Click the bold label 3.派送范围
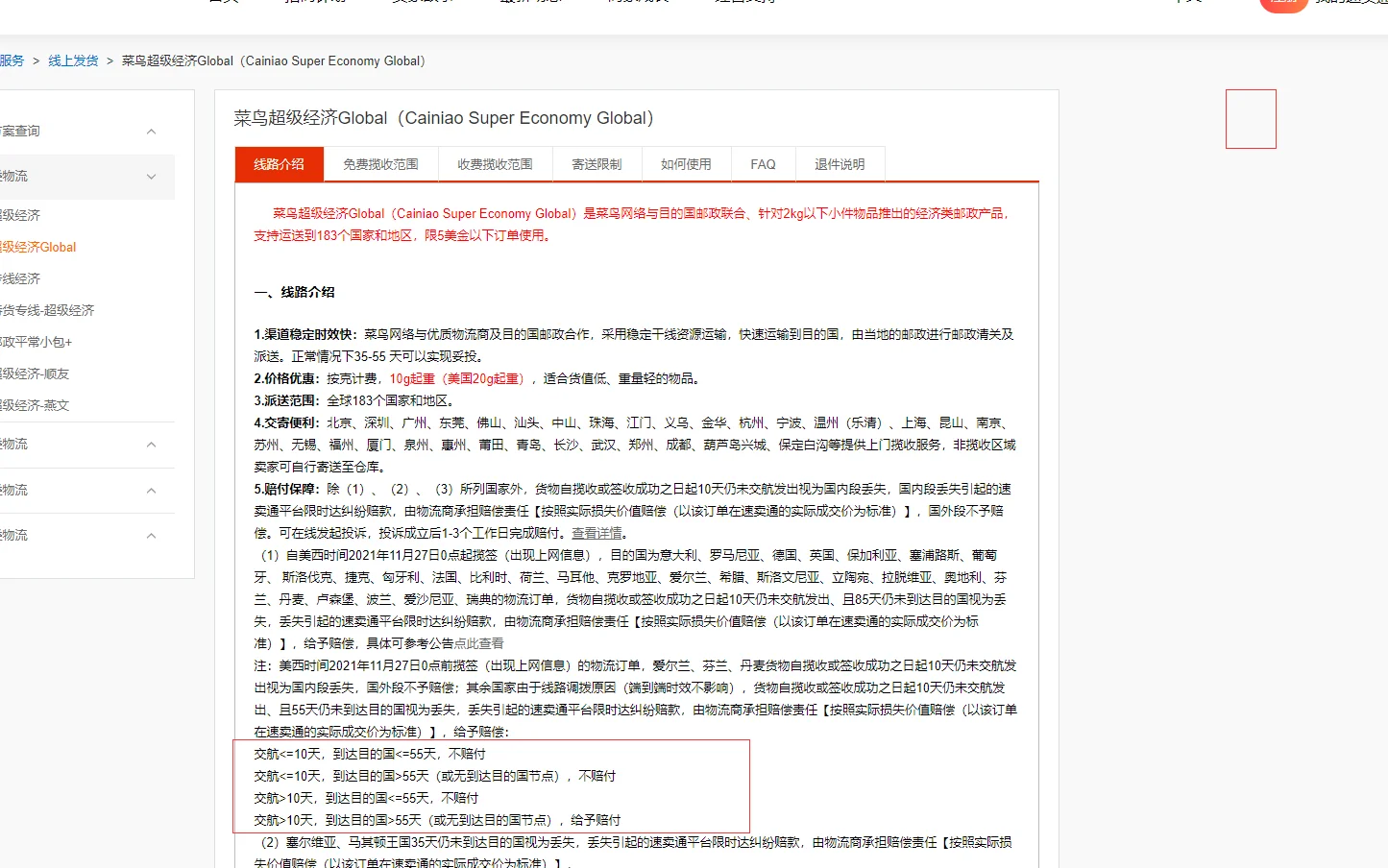The width and height of the screenshot is (1388, 868). tap(287, 400)
